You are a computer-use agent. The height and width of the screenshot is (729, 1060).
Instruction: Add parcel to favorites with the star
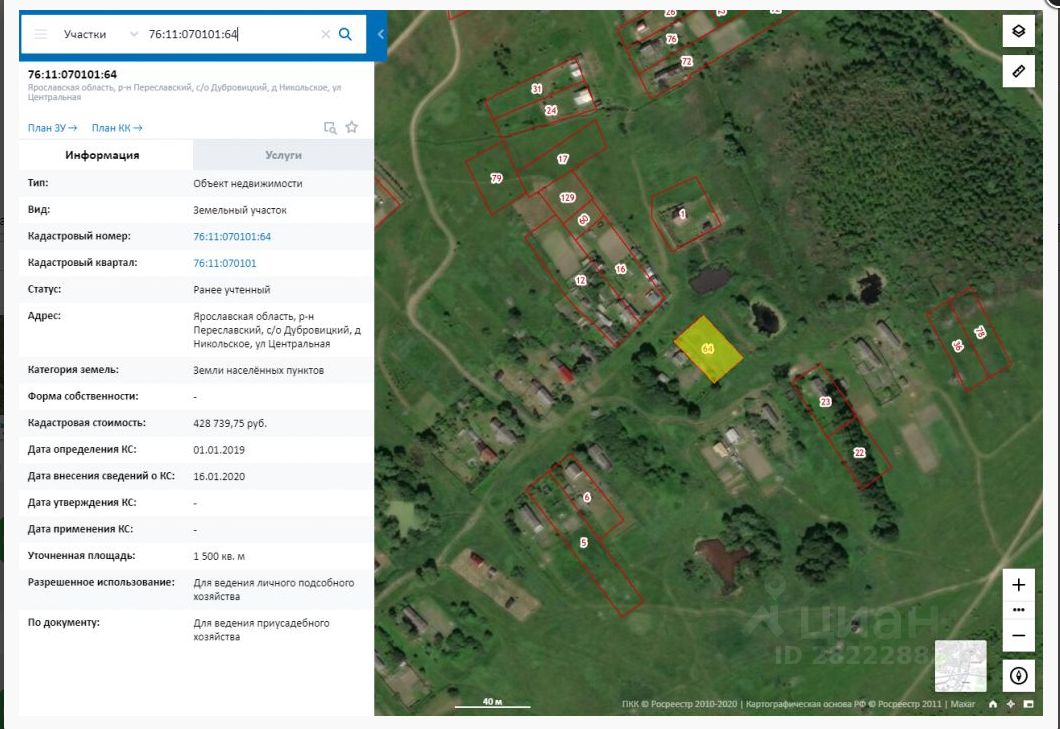[352, 126]
